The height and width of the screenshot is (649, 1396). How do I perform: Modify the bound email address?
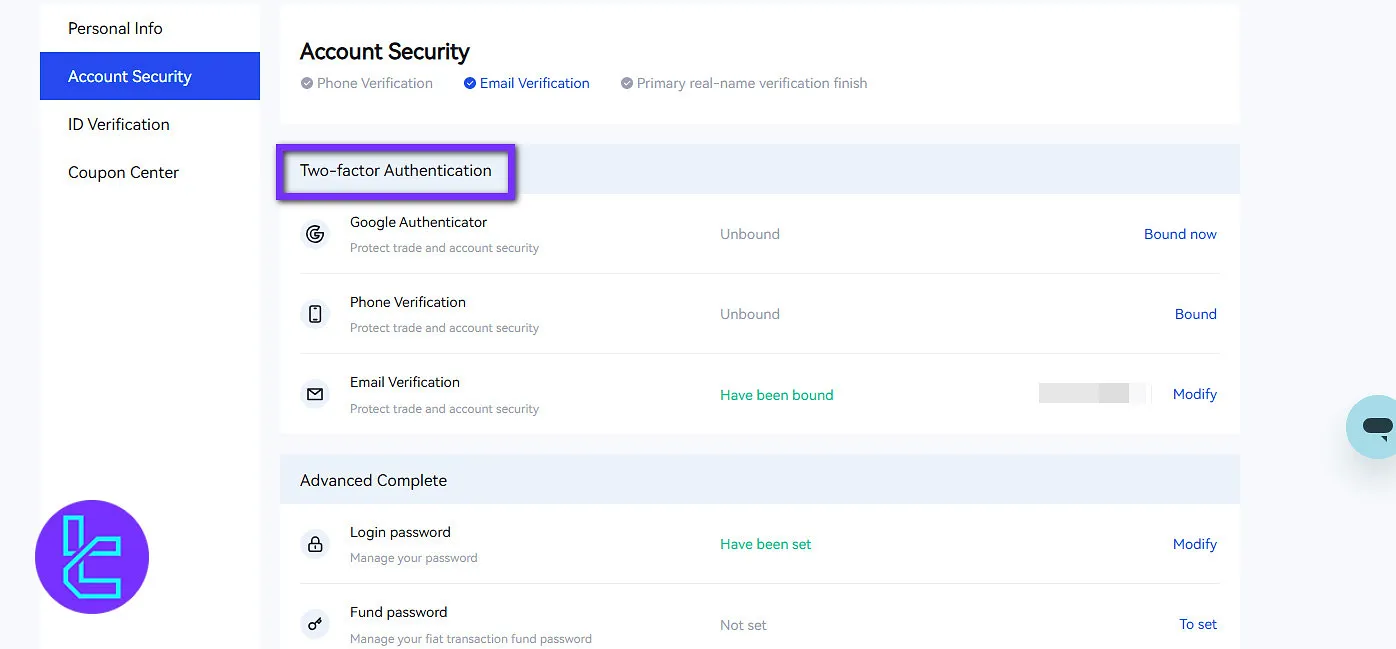click(1195, 394)
